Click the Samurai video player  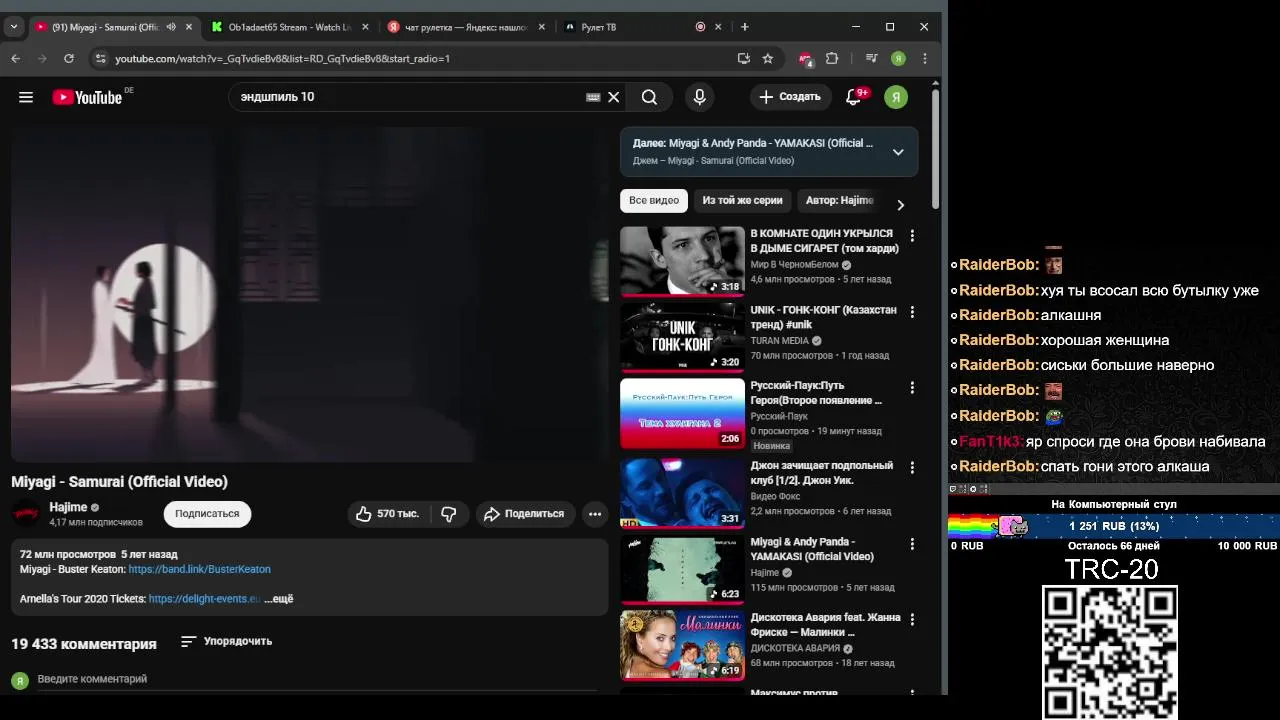pos(310,295)
